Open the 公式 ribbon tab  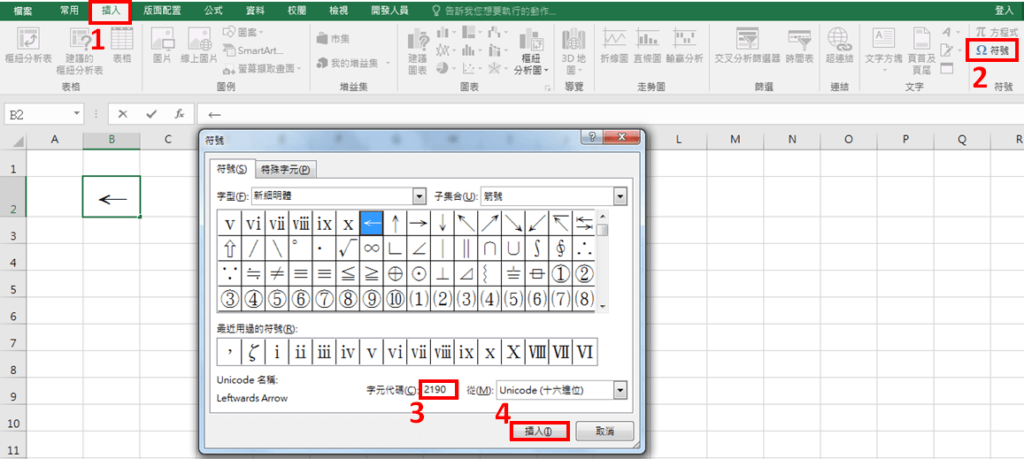click(x=213, y=9)
